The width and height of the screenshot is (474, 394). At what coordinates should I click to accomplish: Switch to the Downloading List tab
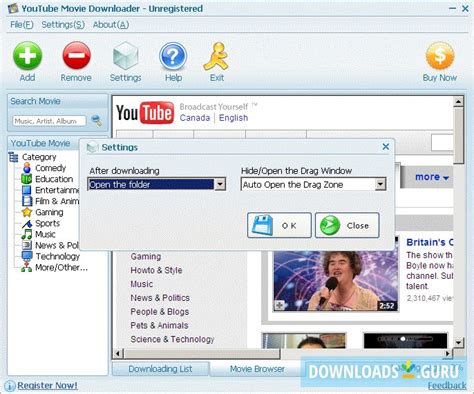160,369
